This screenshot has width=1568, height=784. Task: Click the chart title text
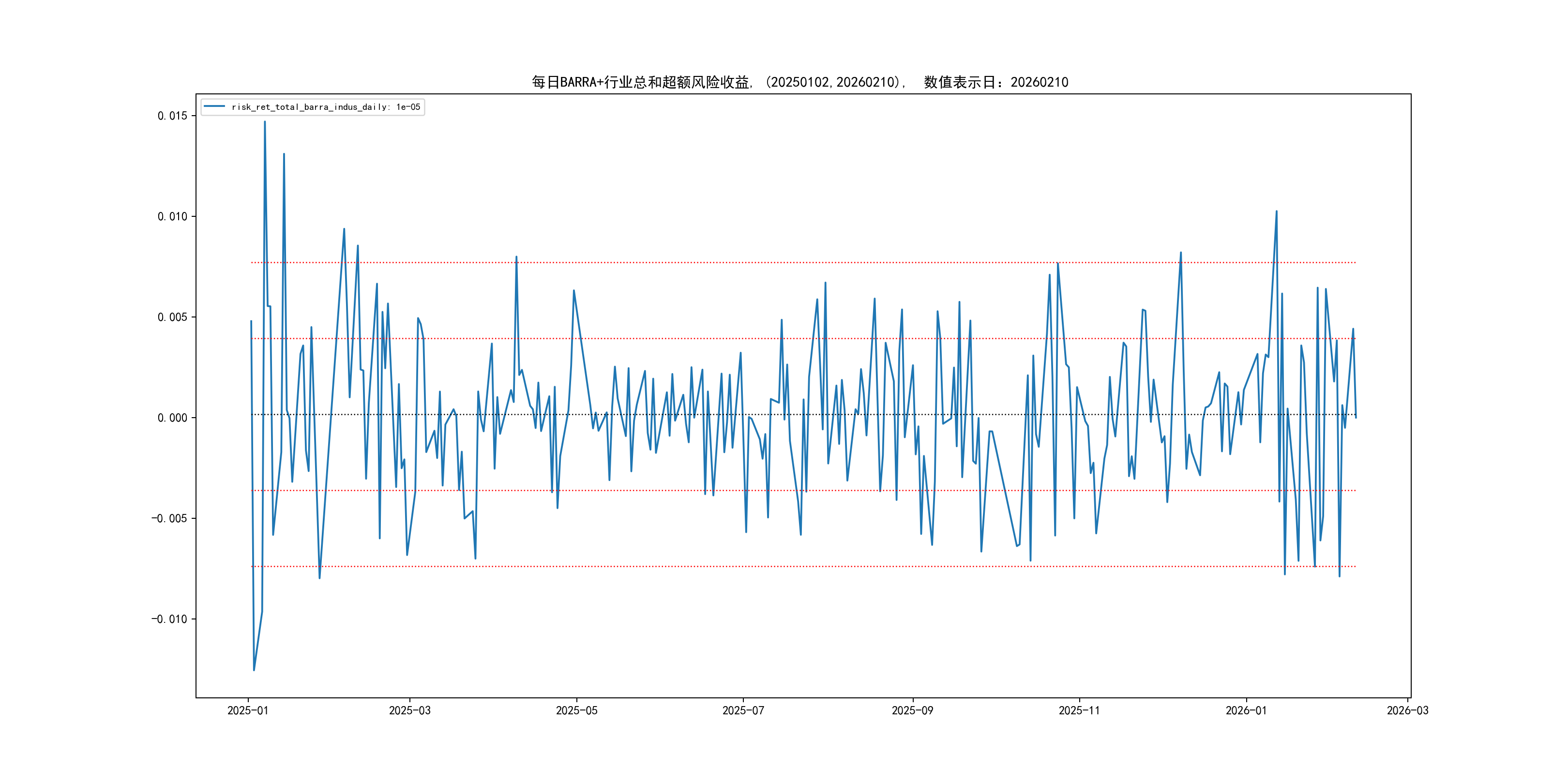coord(800,82)
